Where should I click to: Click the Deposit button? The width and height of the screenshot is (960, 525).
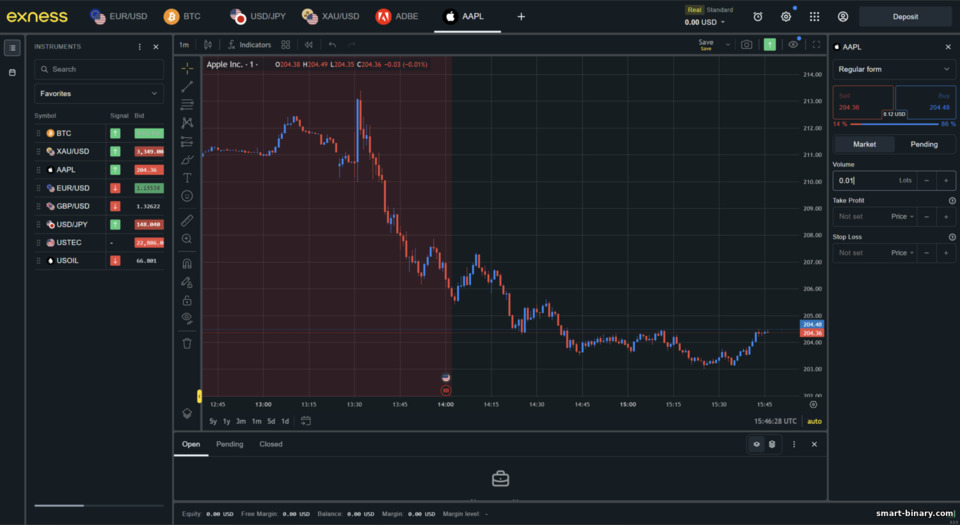(x=905, y=17)
